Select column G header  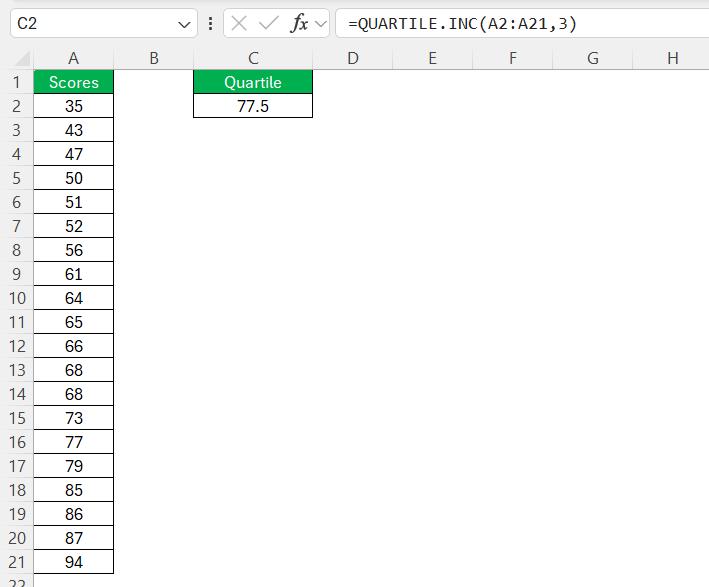pyautogui.click(x=593, y=58)
